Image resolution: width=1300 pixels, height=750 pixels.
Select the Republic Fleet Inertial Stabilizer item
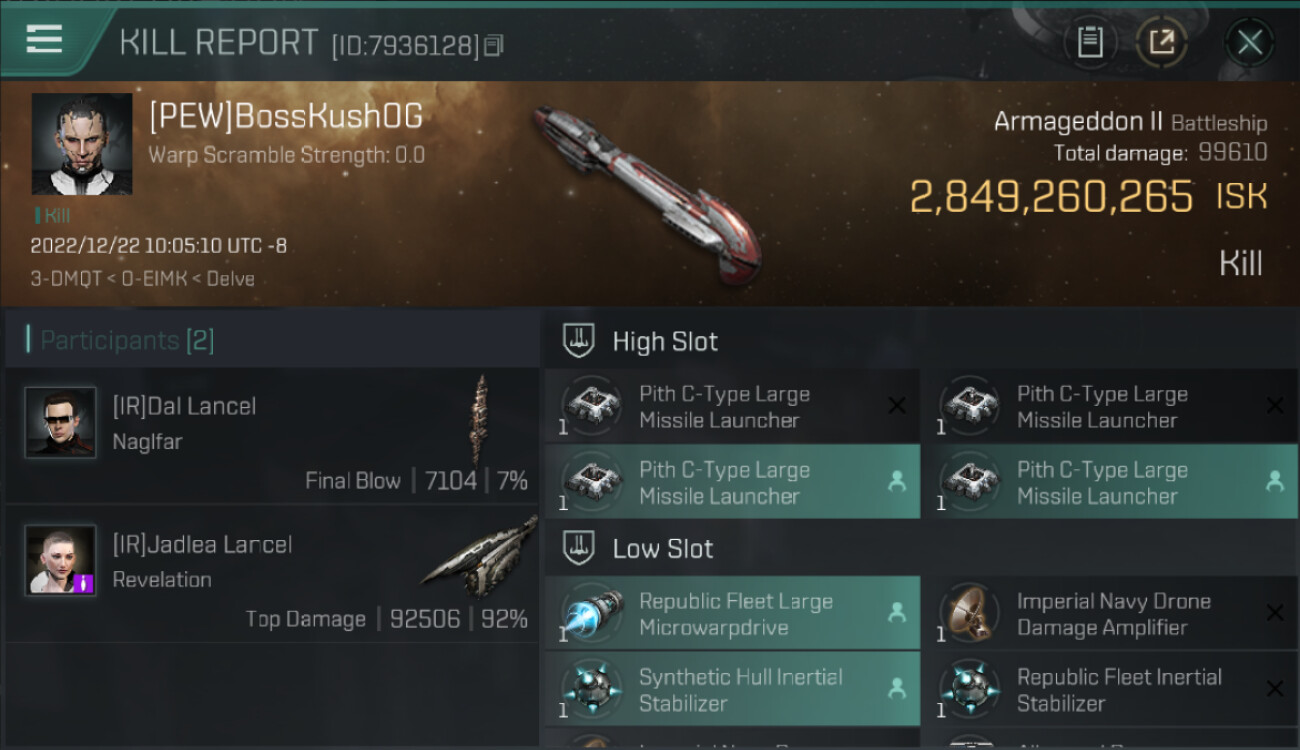point(1111,689)
